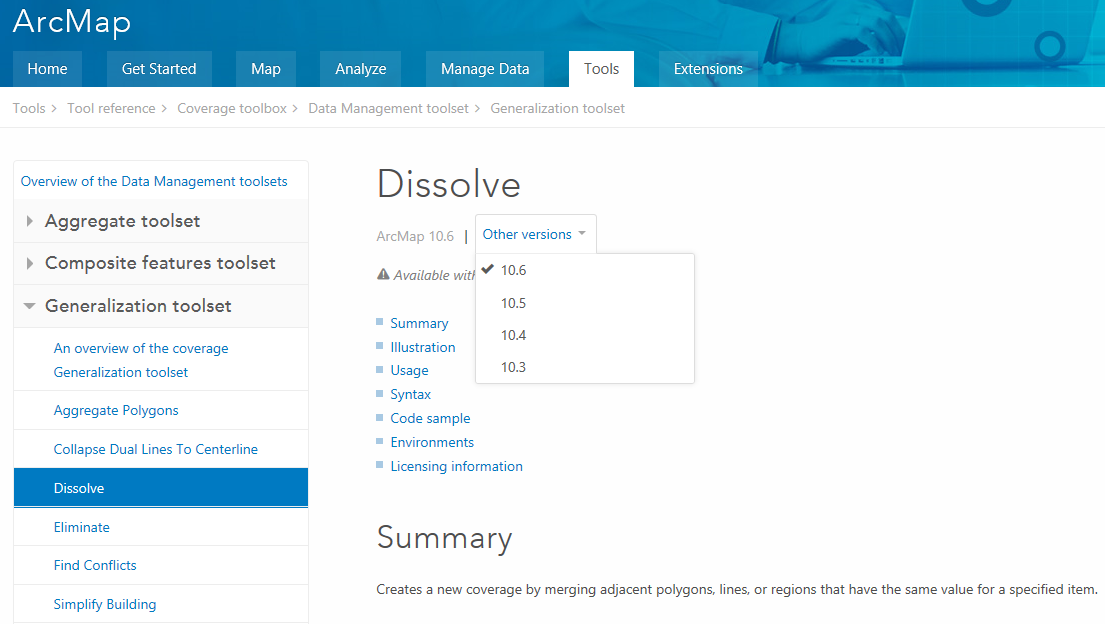The image size is (1105, 624).
Task: Open the Aggregate Polygons page
Action: (116, 410)
